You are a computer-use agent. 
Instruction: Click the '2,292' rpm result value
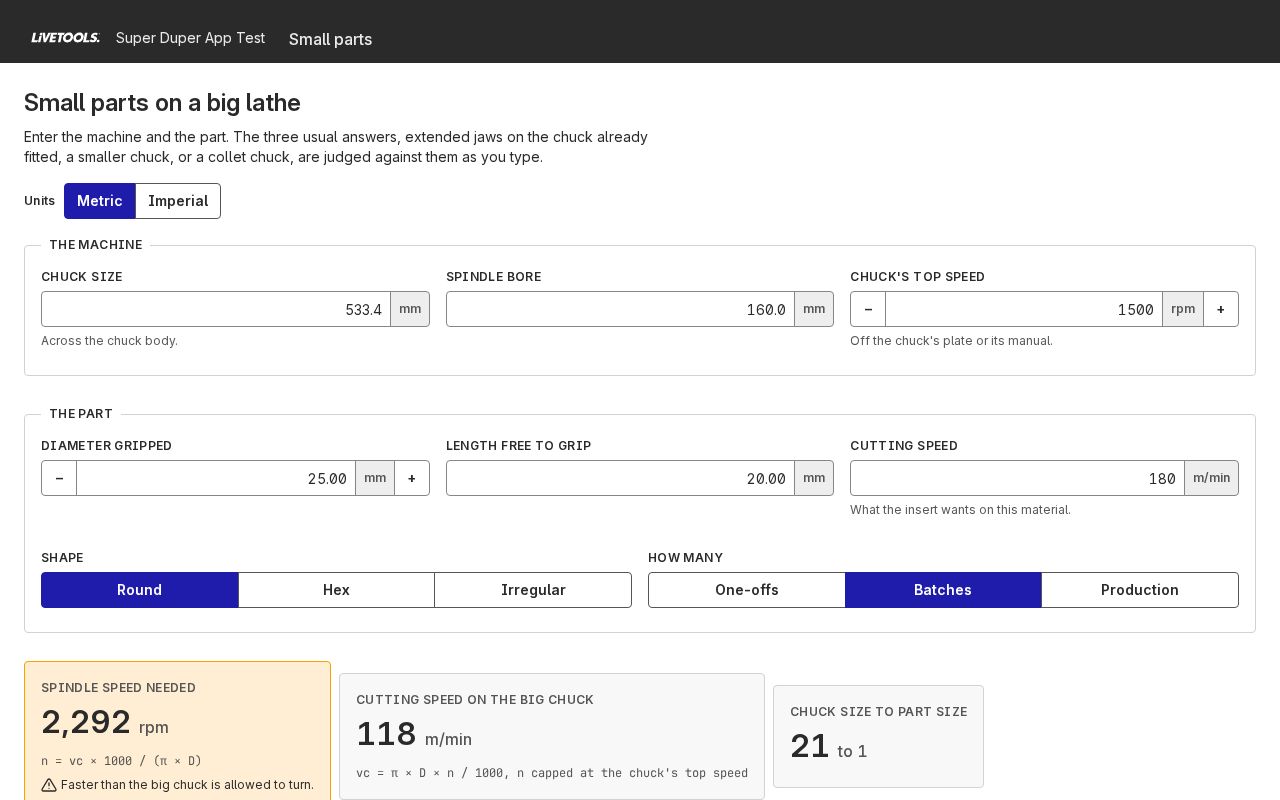[x=86, y=722]
